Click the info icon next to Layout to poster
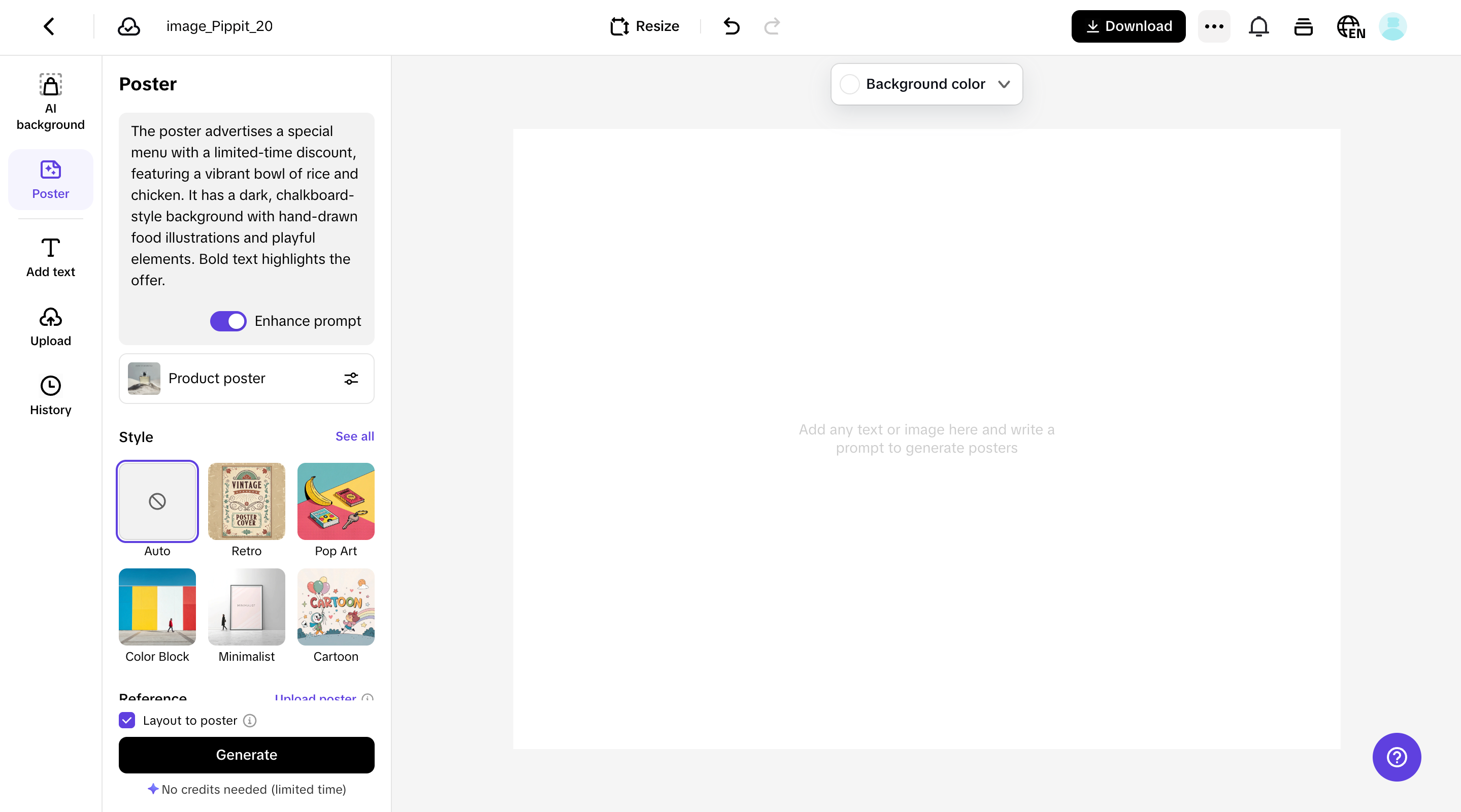 [x=250, y=720]
